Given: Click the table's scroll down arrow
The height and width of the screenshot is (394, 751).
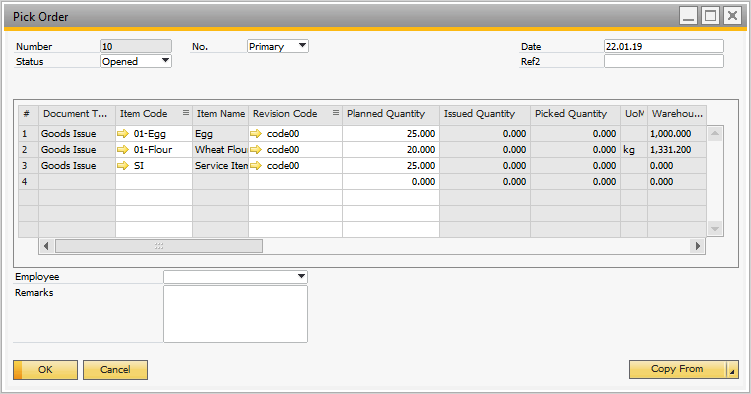Looking at the screenshot, I should coord(715,229).
